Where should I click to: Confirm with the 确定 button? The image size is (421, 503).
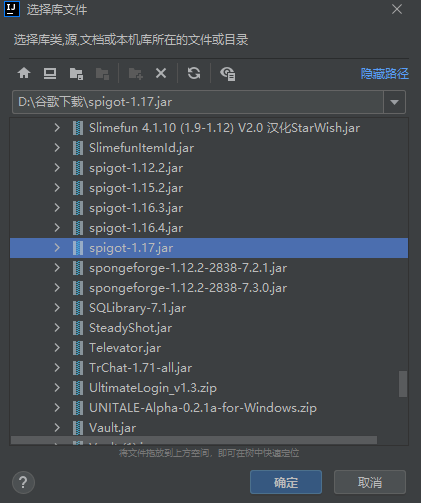coord(286,482)
